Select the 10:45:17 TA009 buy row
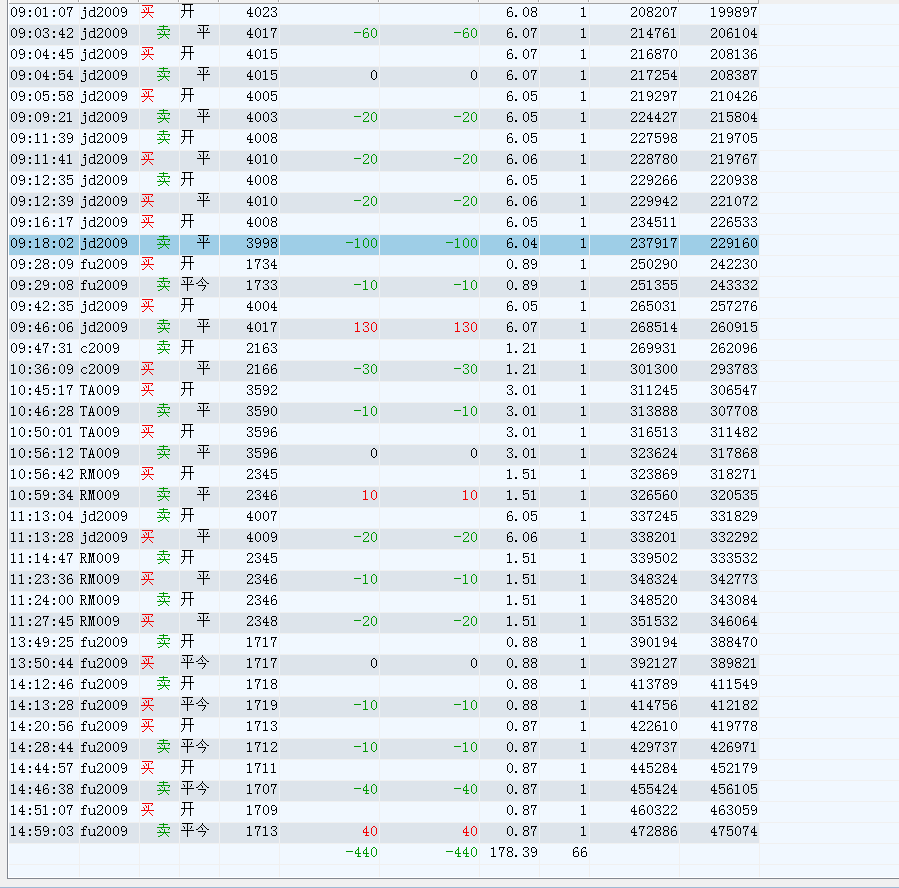Image resolution: width=899 pixels, height=888 pixels. pyautogui.click(x=384, y=390)
